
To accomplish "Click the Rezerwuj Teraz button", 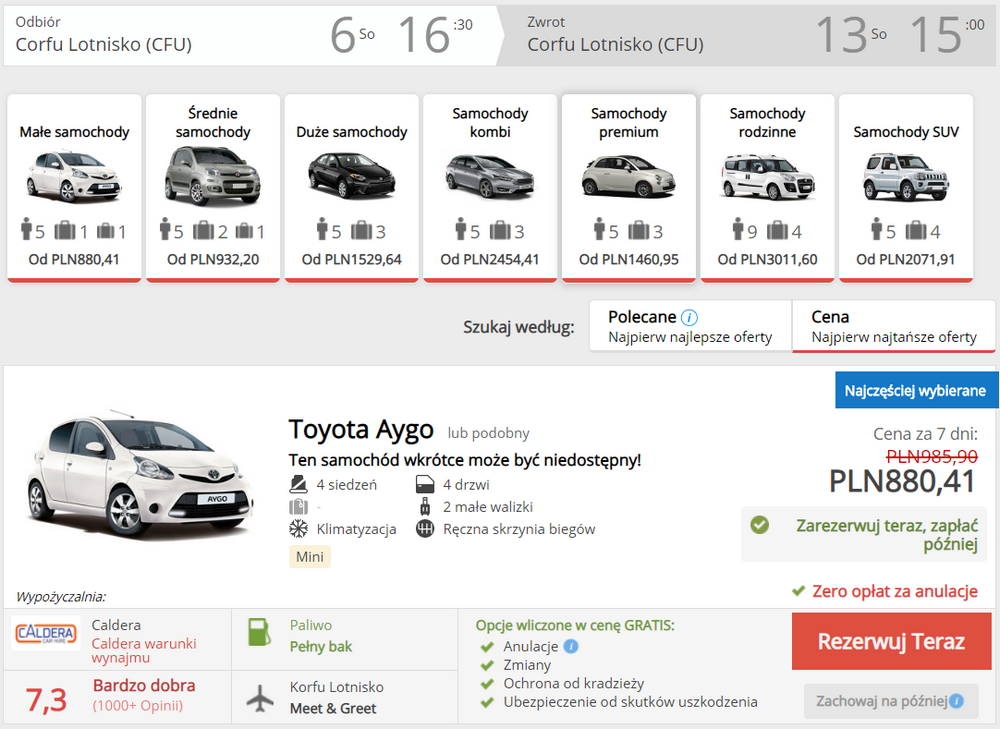I will click(891, 641).
